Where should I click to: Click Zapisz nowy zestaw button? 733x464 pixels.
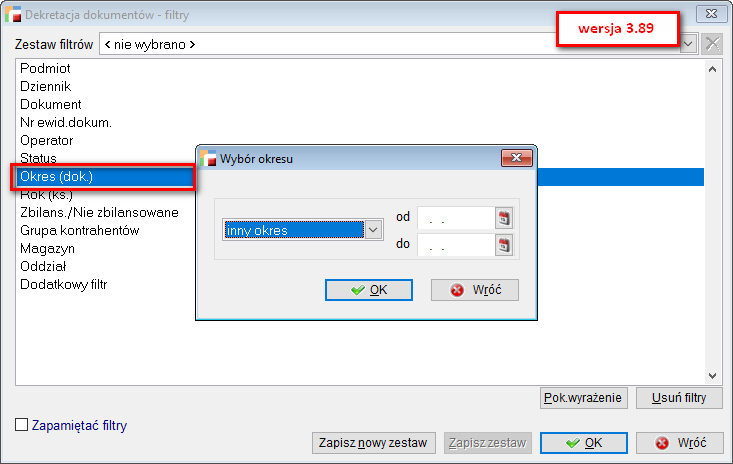pyautogui.click(x=373, y=443)
